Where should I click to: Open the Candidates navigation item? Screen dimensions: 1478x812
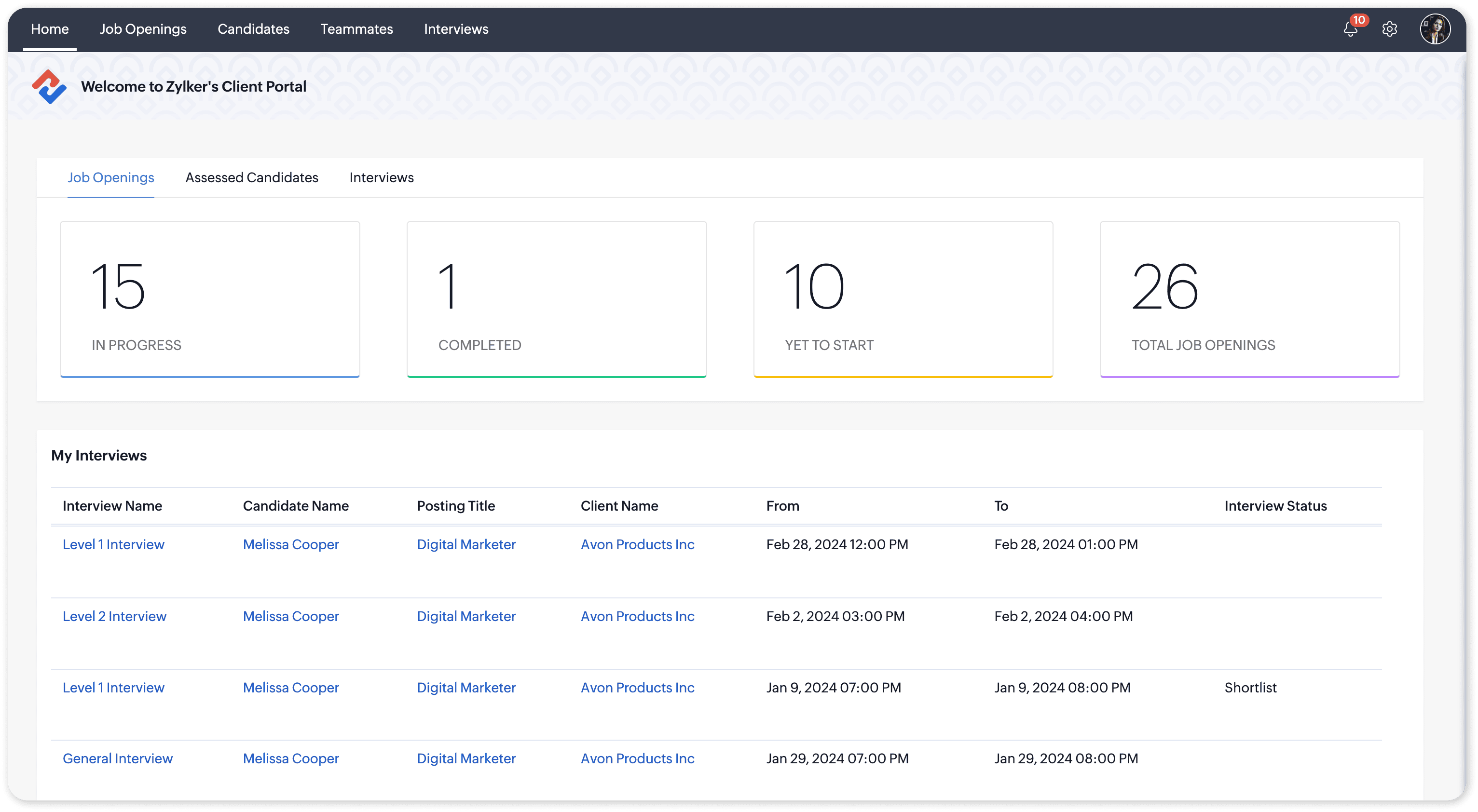(253, 29)
